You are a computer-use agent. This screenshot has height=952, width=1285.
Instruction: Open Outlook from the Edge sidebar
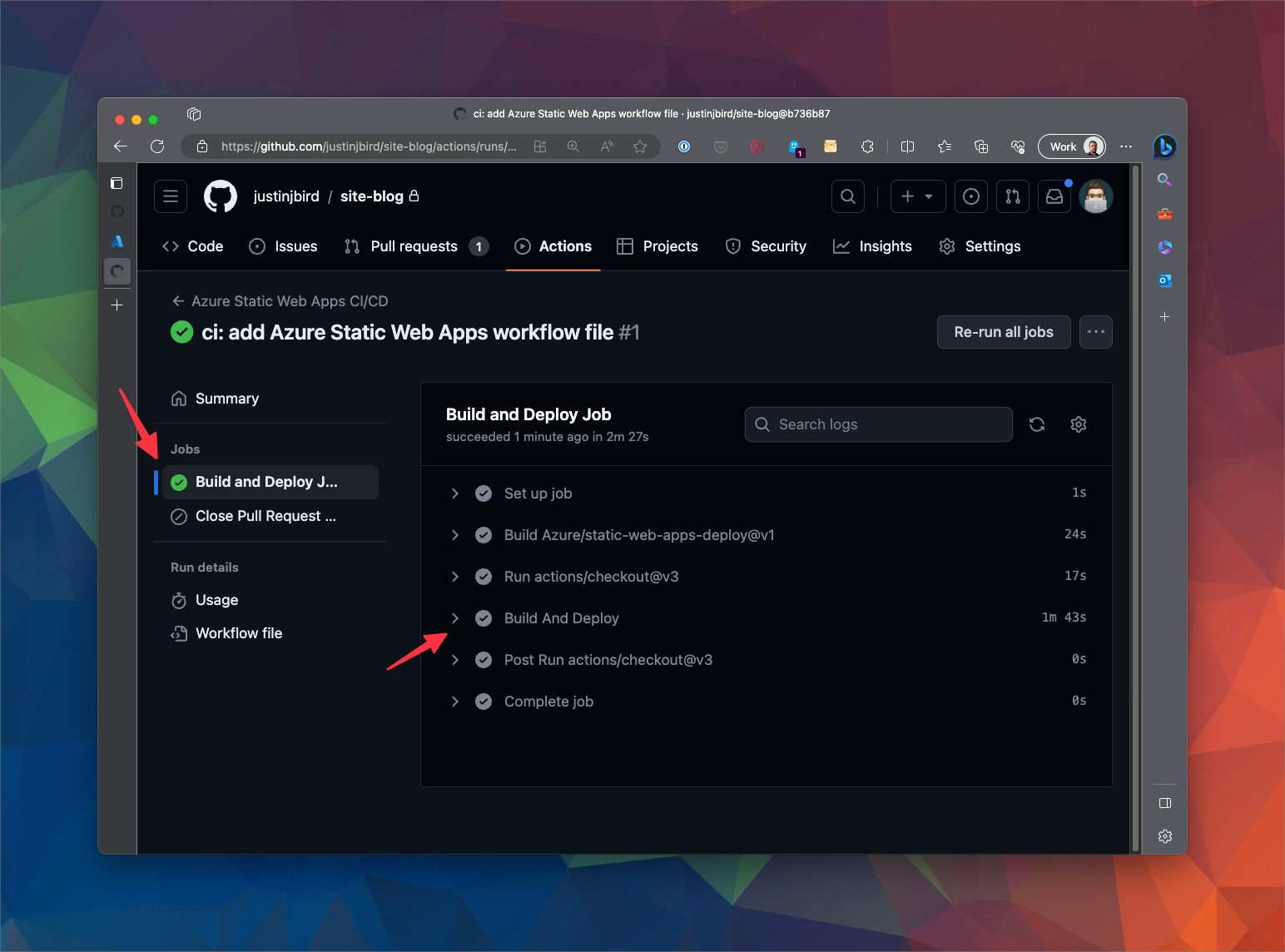pyautogui.click(x=1164, y=281)
